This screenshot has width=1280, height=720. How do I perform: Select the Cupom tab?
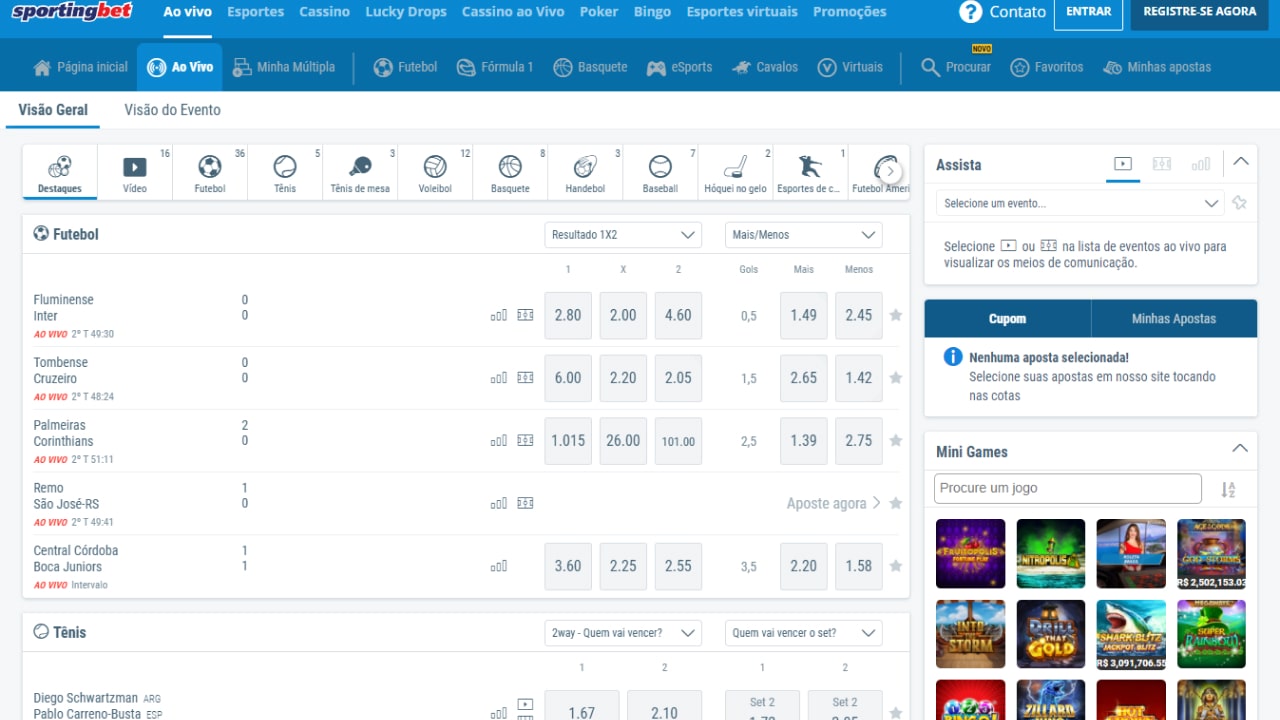point(1007,319)
